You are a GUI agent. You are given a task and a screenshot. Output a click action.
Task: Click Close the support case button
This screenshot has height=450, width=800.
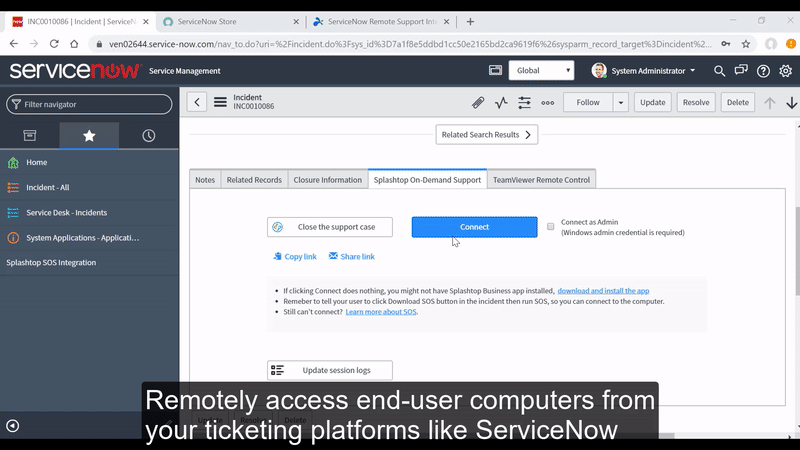point(330,227)
